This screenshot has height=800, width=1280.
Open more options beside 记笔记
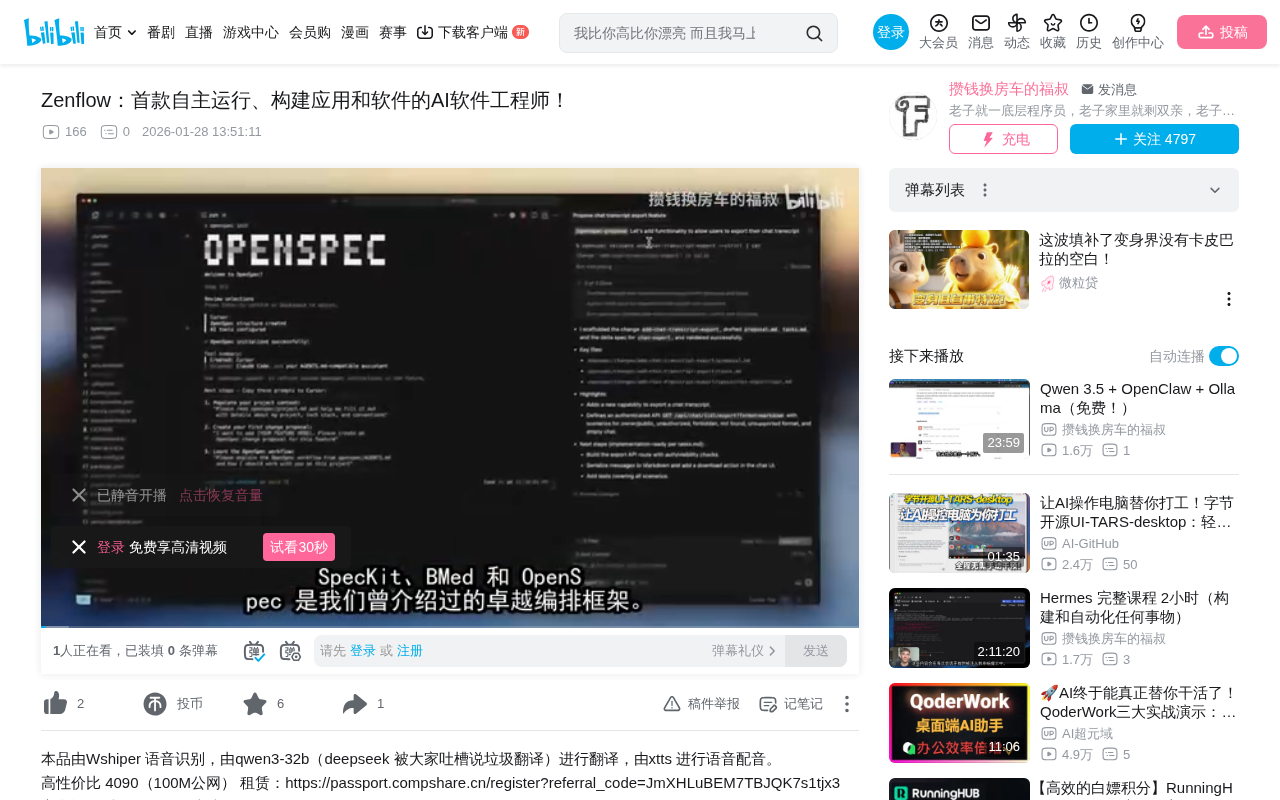coord(847,704)
